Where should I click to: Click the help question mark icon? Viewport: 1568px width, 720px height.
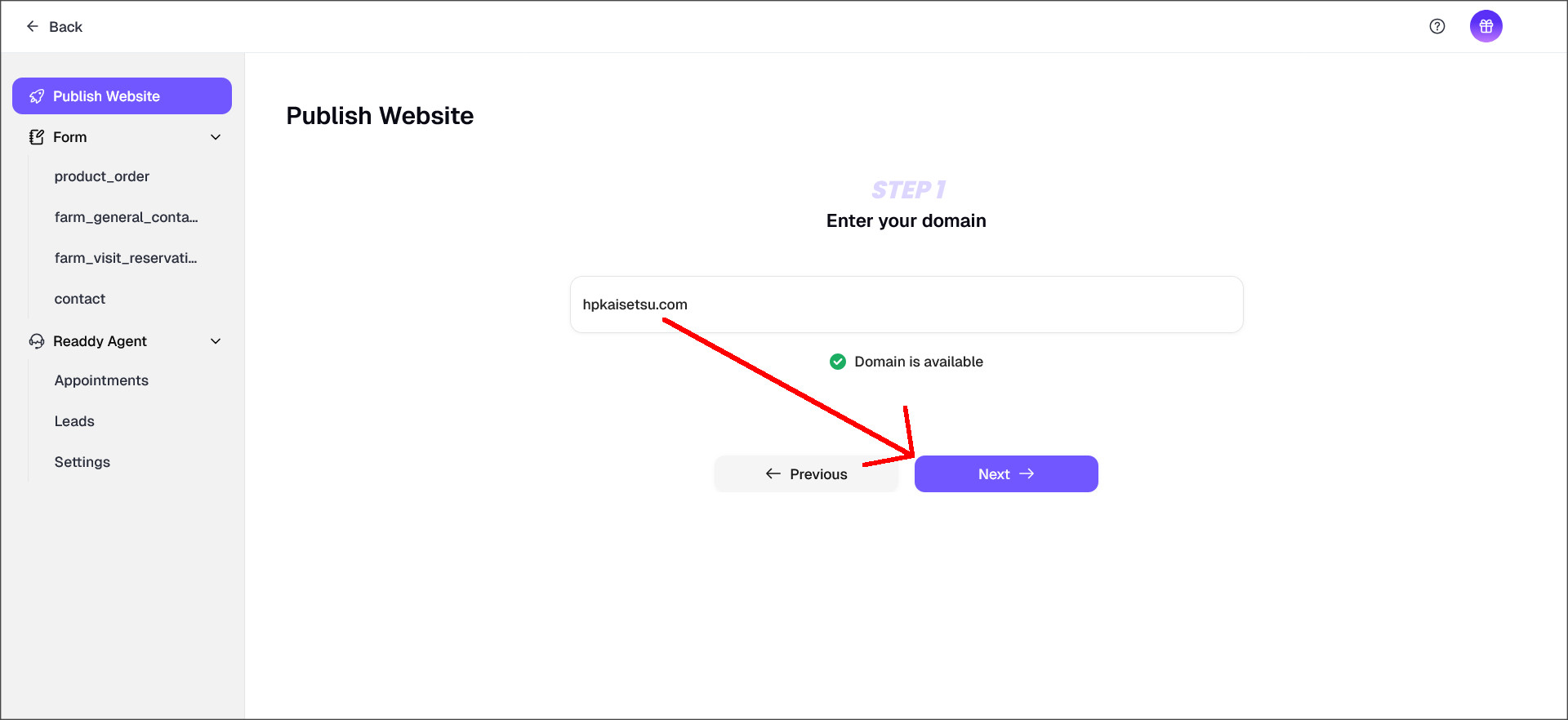point(1437,26)
